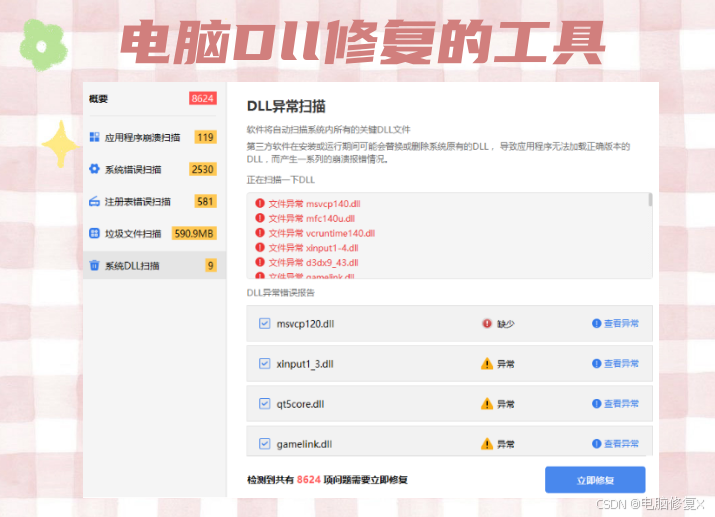Click the red 8624 overview badge
This screenshot has height=517, width=715.
[202, 98]
